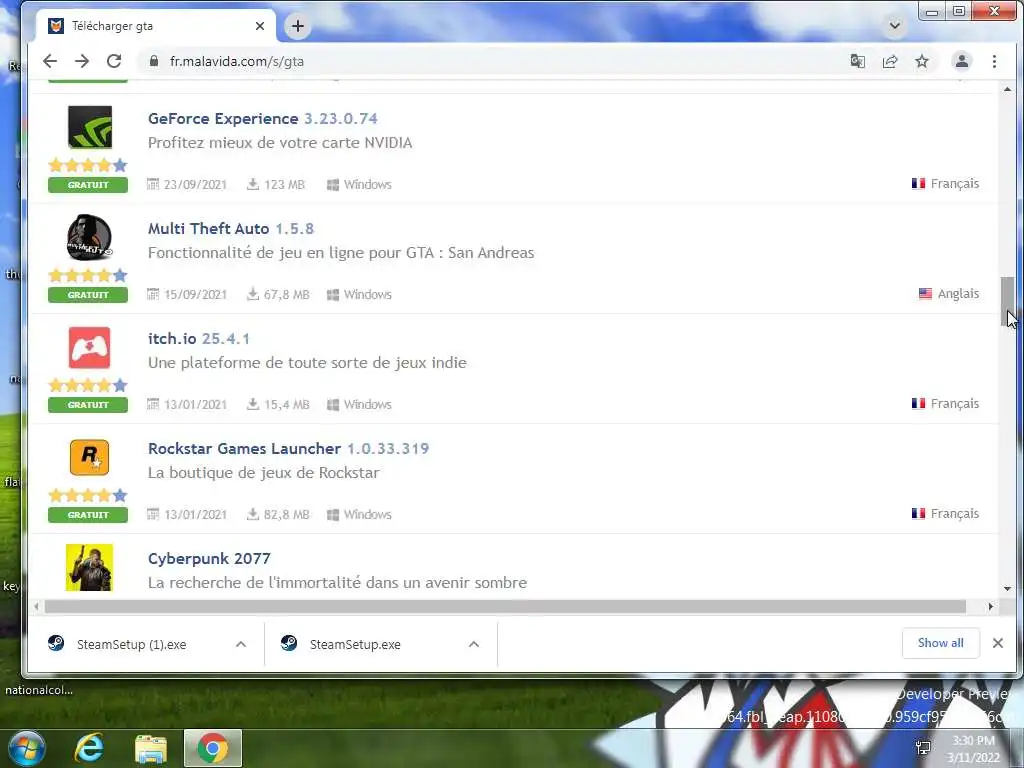1024x768 pixels.
Task: Open the Multi Theft Auto app icon
Action: [x=89, y=237]
